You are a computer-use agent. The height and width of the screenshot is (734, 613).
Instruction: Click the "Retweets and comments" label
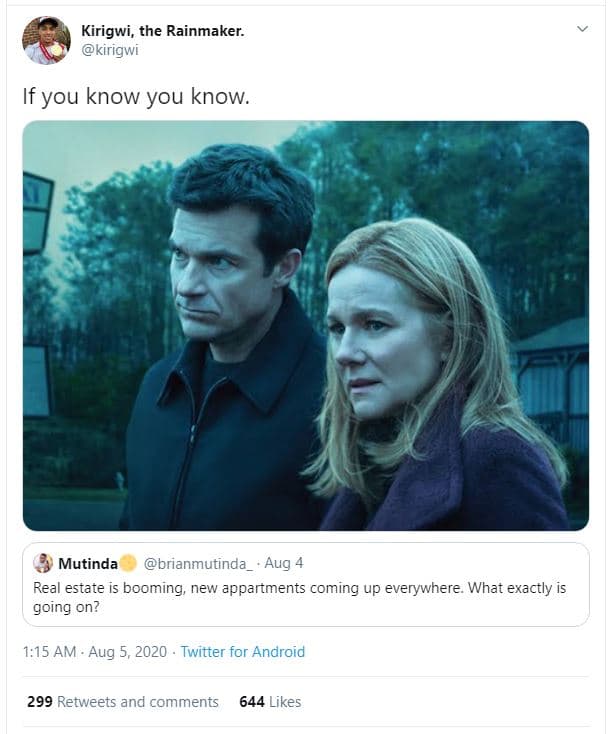138,701
